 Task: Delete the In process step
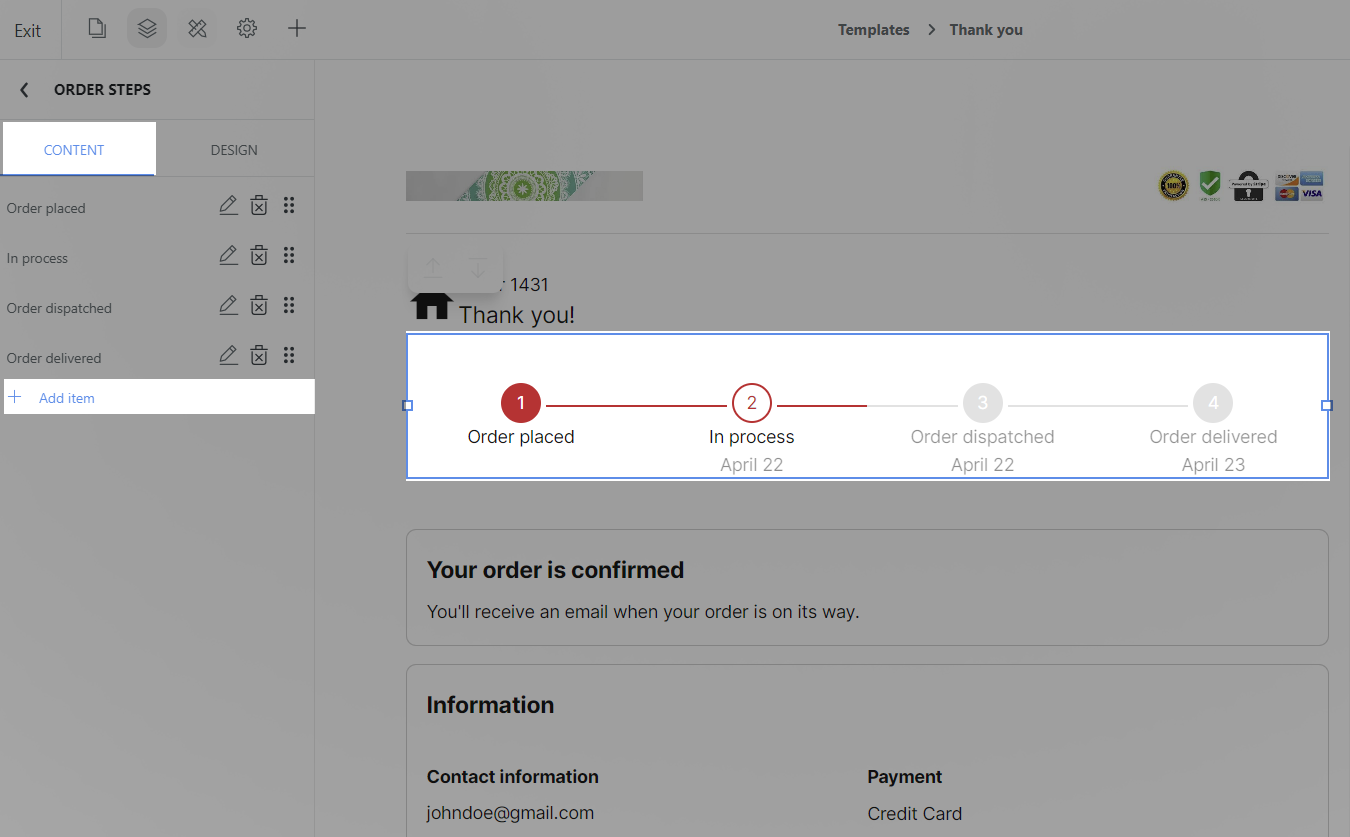259,256
